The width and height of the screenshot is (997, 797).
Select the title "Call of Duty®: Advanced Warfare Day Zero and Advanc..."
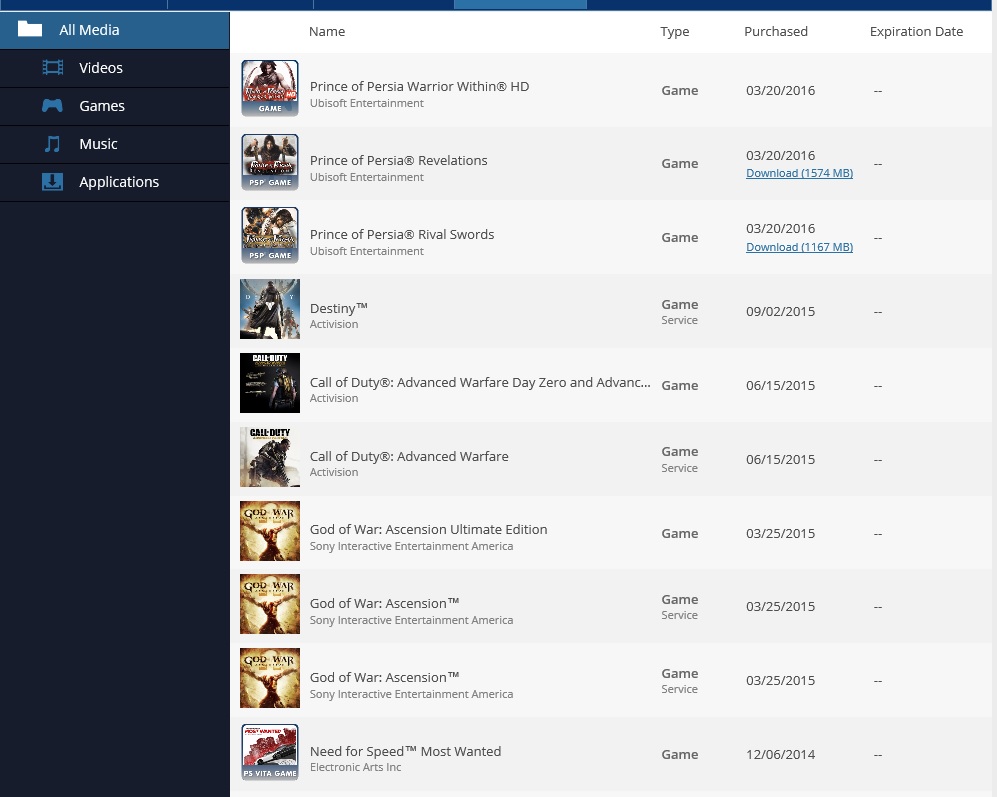[x=480, y=382]
